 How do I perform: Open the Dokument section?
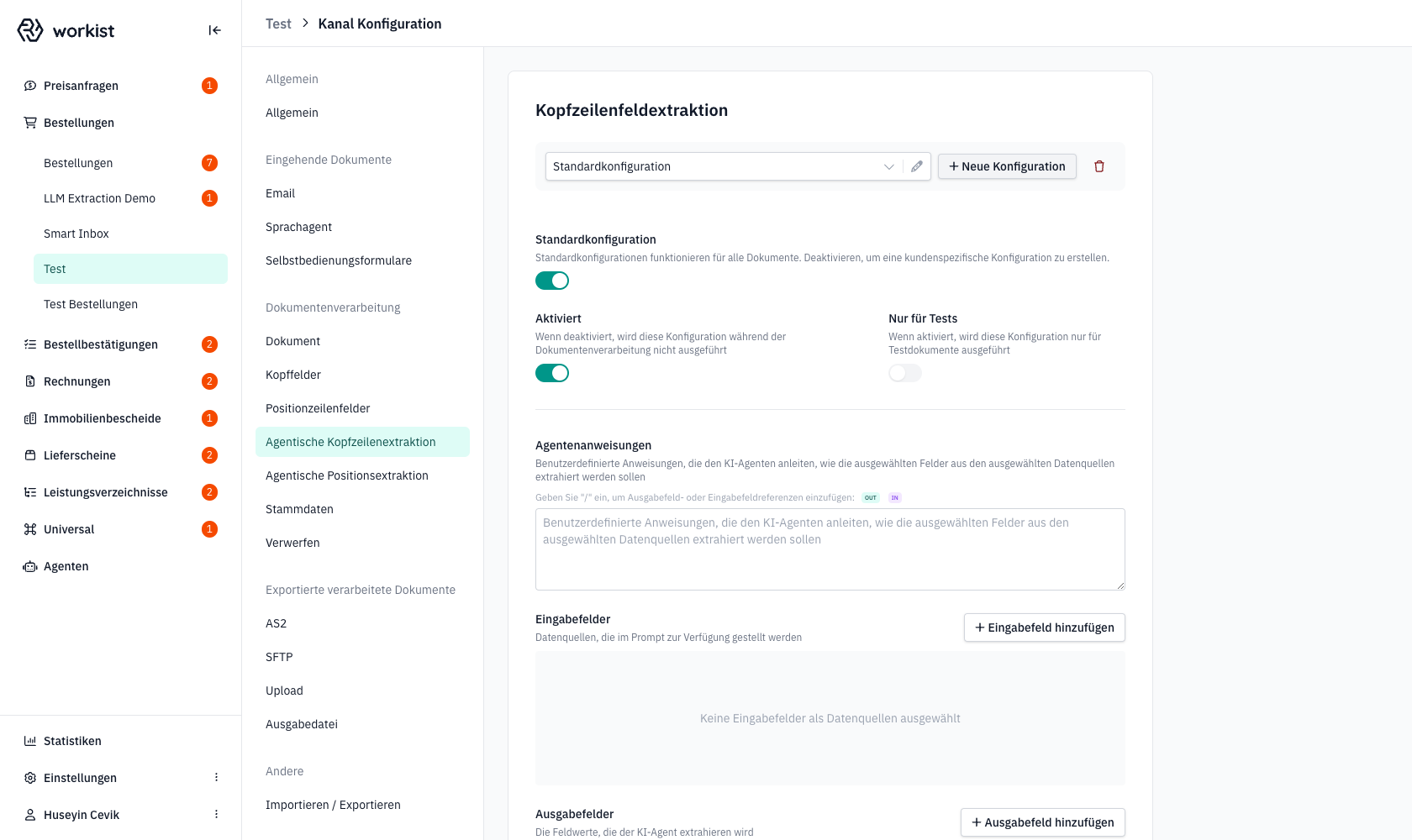point(362,341)
